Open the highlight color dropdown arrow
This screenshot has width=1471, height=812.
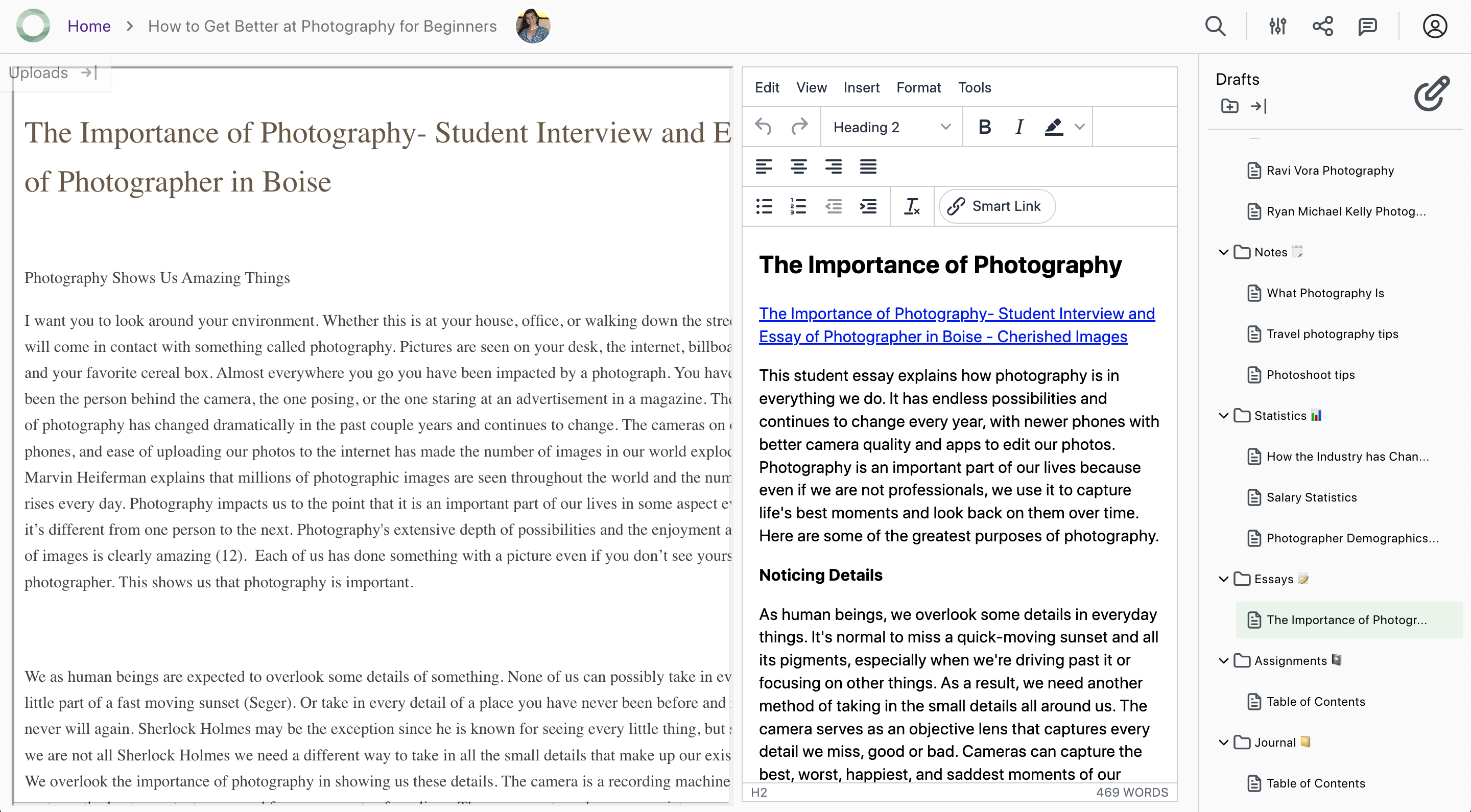(x=1079, y=127)
